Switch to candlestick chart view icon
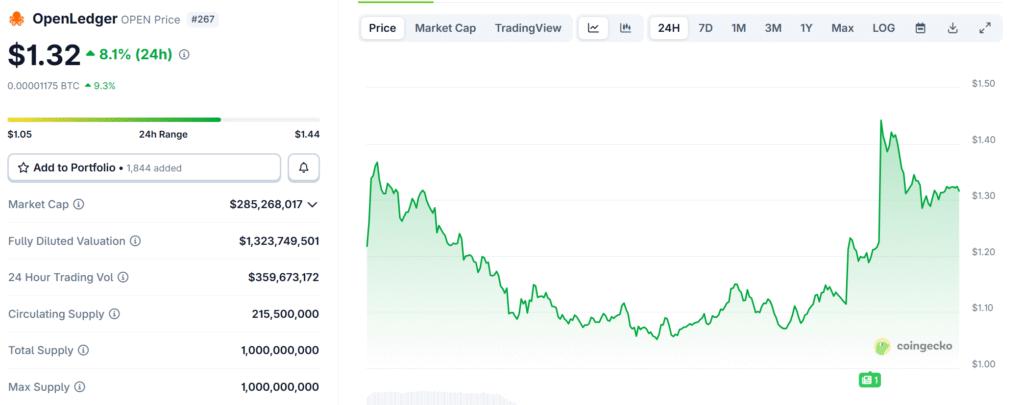The width and height of the screenshot is (1024, 405). [x=625, y=28]
